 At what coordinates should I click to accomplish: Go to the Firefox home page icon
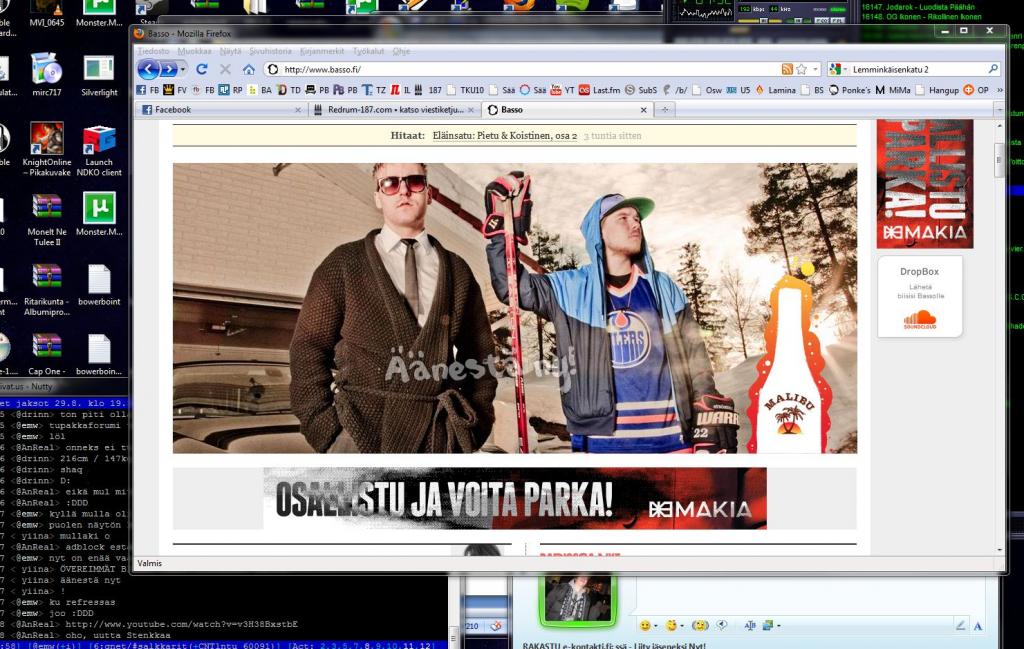pyautogui.click(x=249, y=69)
